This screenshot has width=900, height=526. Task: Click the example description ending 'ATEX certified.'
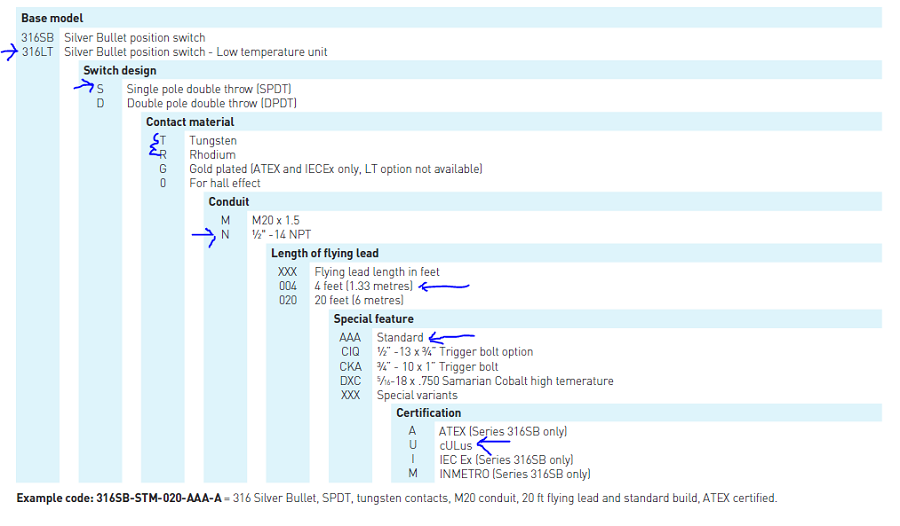pos(505,498)
